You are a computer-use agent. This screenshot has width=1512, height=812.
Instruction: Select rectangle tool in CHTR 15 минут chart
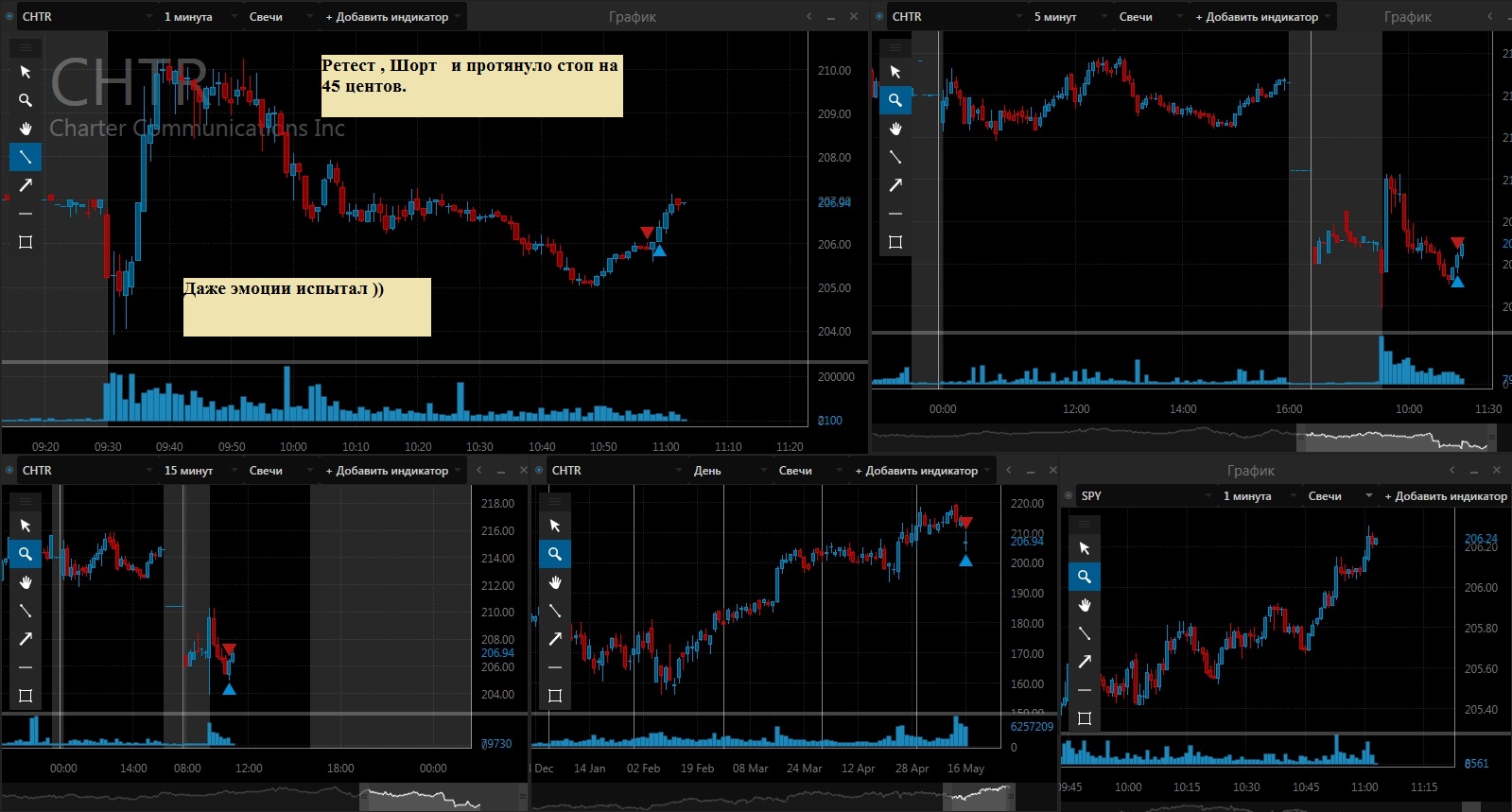(x=26, y=696)
